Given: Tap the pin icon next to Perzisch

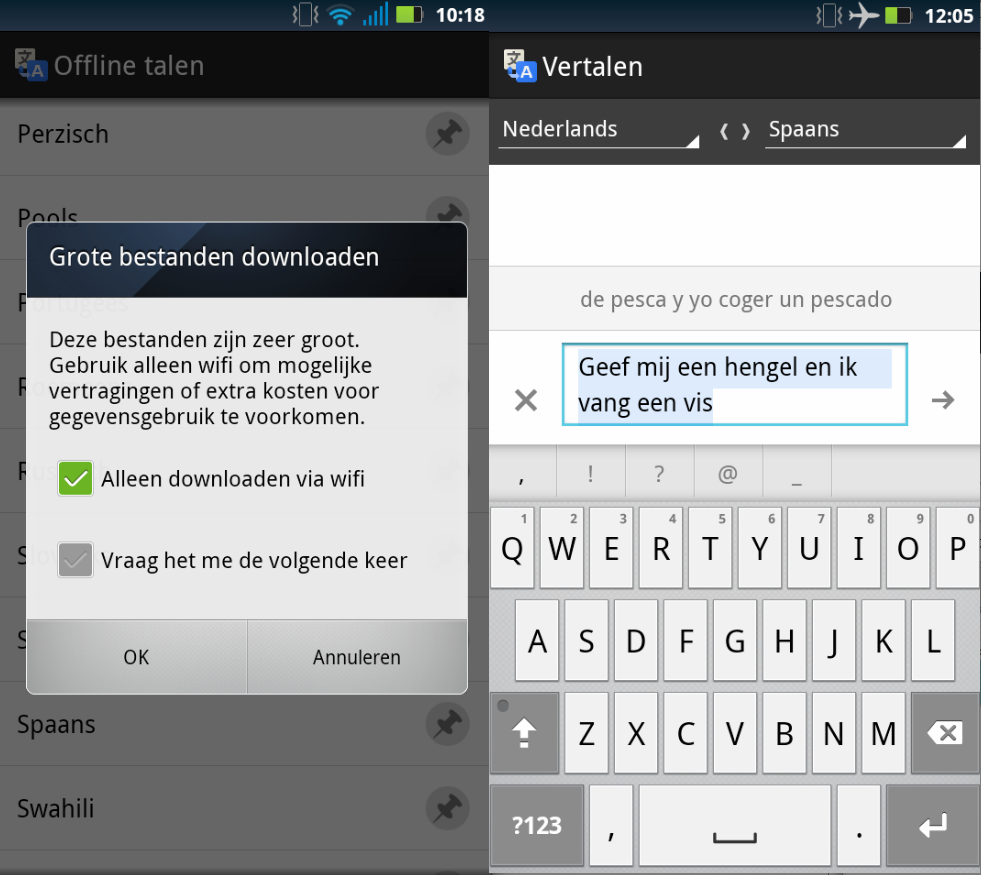Looking at the screenshot, I should click(x=446, y=134).
